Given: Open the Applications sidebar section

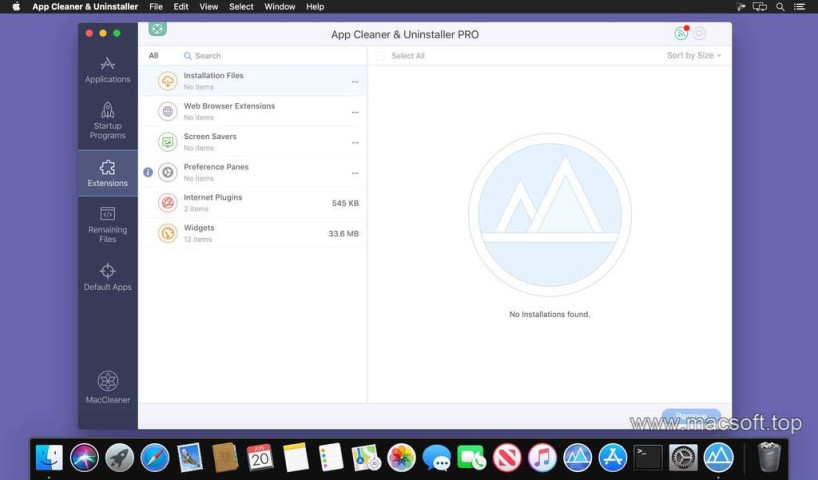Looking at the screenshot, I should coord(107,69).
